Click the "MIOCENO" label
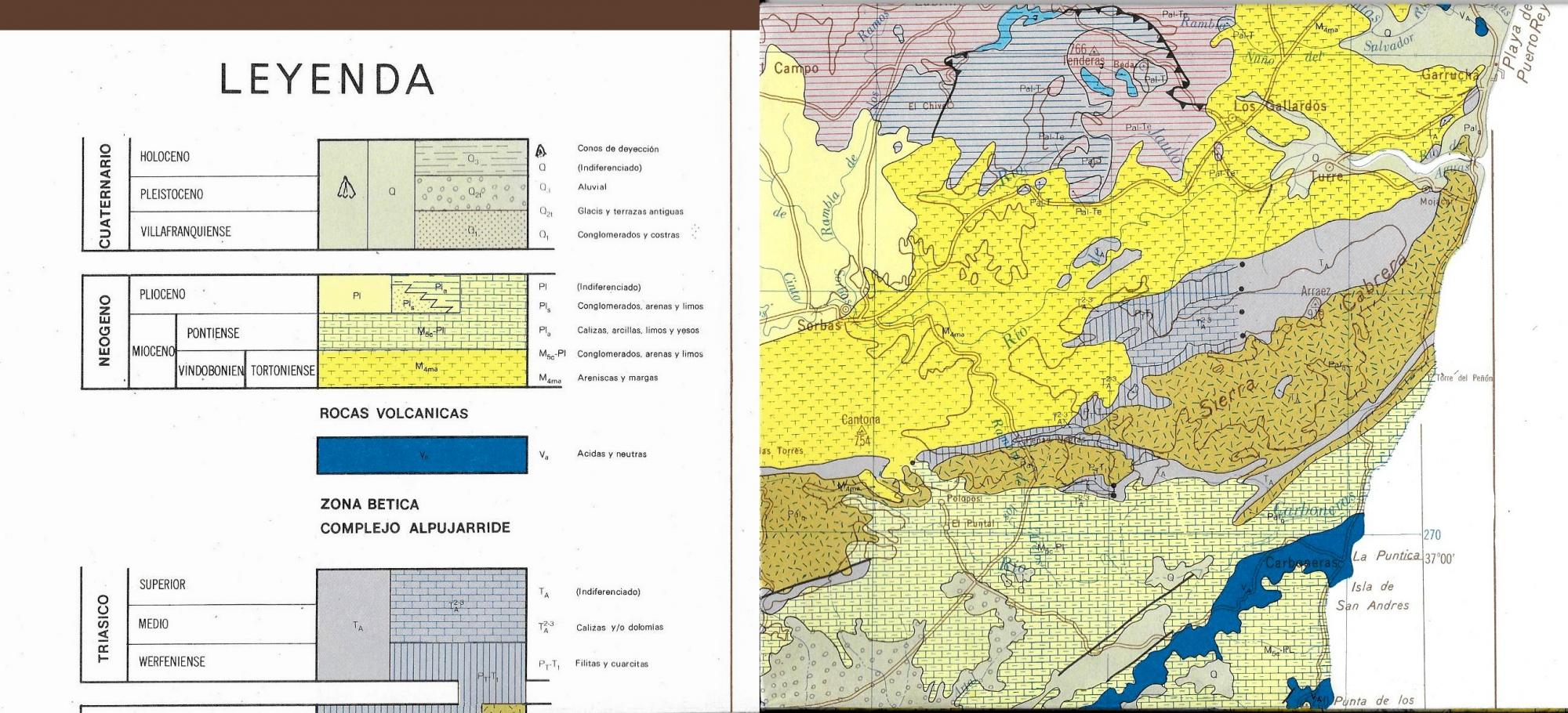Screen dimensions: 1568x713 153,351
